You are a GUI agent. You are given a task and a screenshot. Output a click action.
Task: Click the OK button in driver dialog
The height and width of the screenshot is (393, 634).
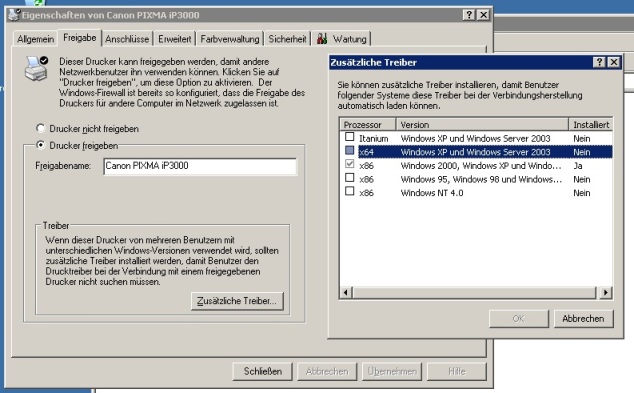click(519, 319)
